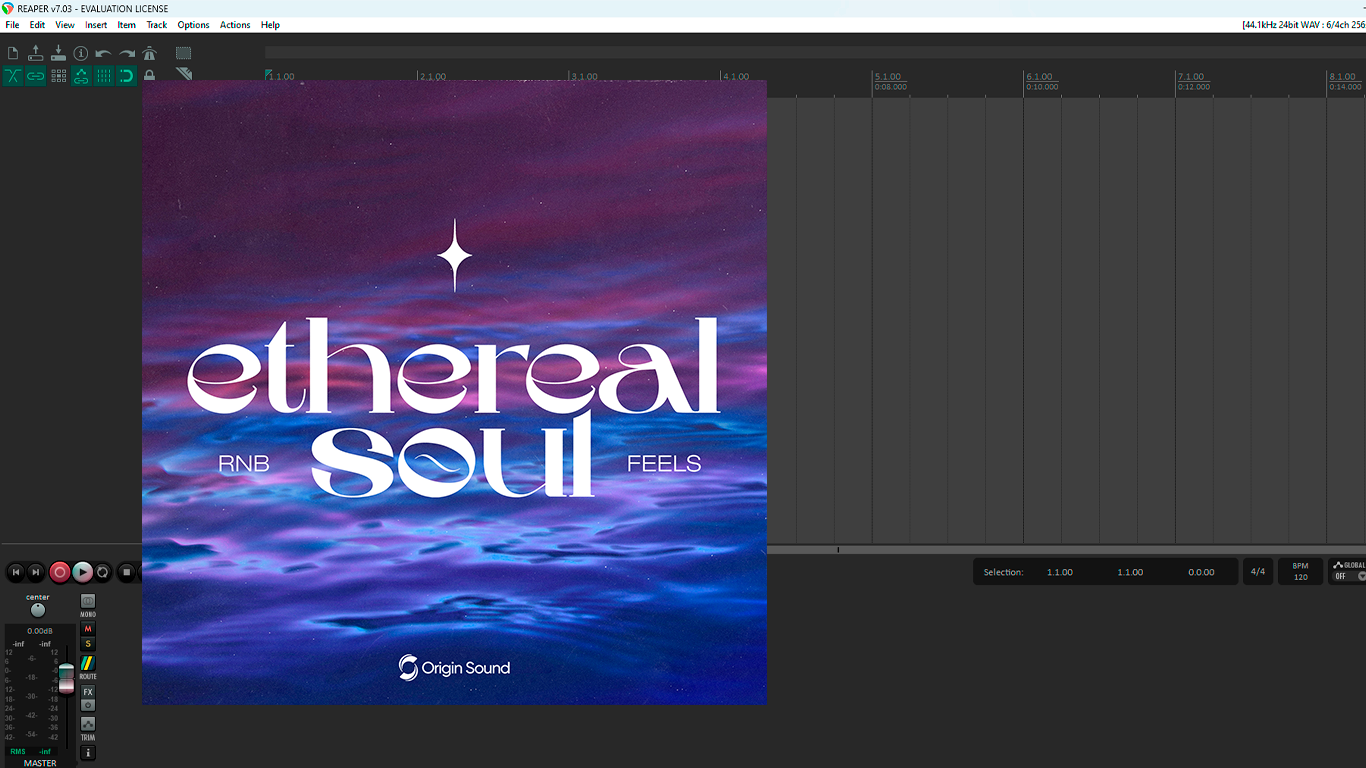Click the Save Project icon with down arrow
The image size is (1366, 768).
[58, 53]
